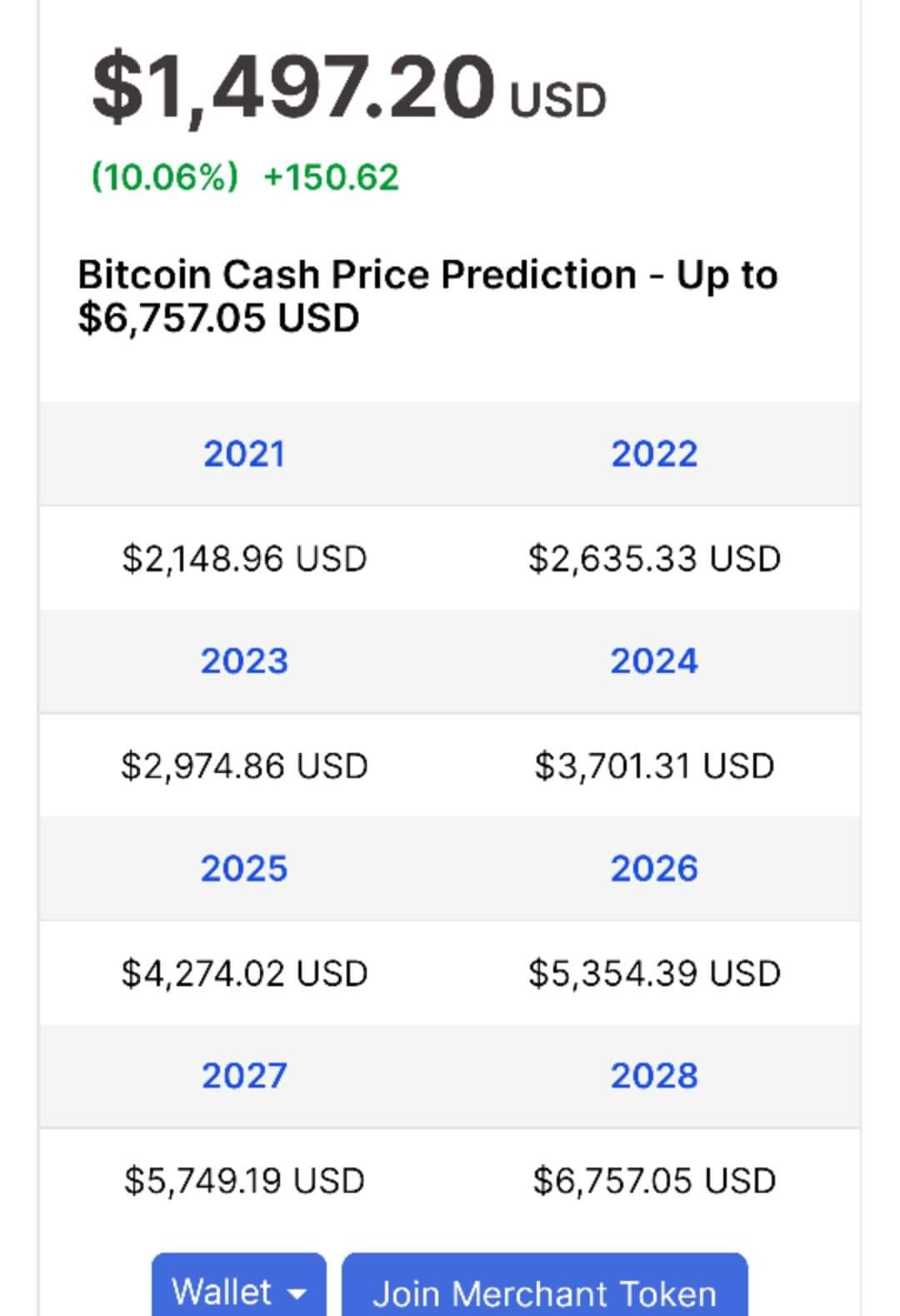The width and height of the screenshot is (900, 1316).
Task: Select the $6,757.05 USD price cell
Action: pos(654,1180)
